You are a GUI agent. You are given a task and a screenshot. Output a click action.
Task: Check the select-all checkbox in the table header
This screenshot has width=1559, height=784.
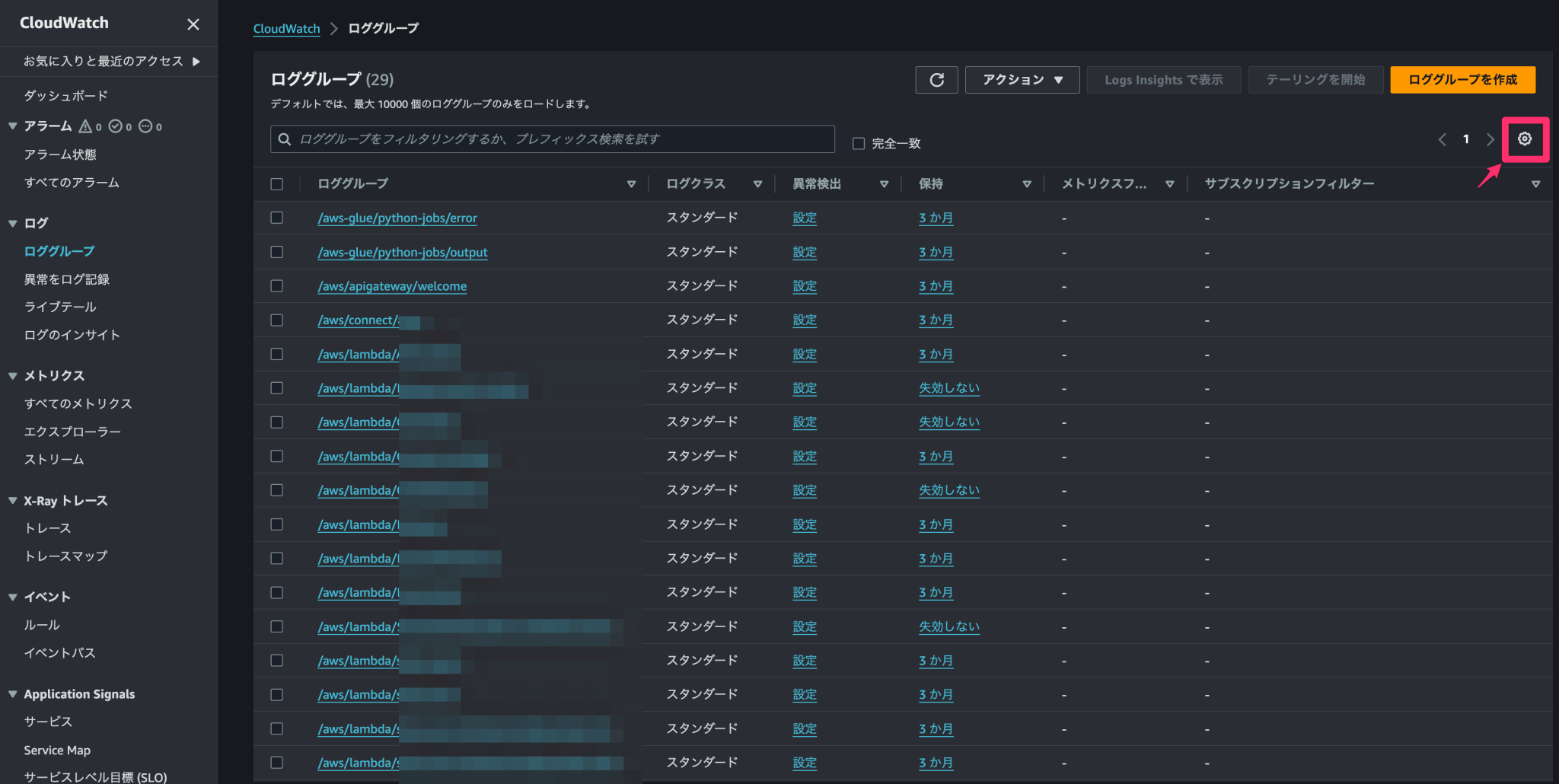(x=276, y=183)
